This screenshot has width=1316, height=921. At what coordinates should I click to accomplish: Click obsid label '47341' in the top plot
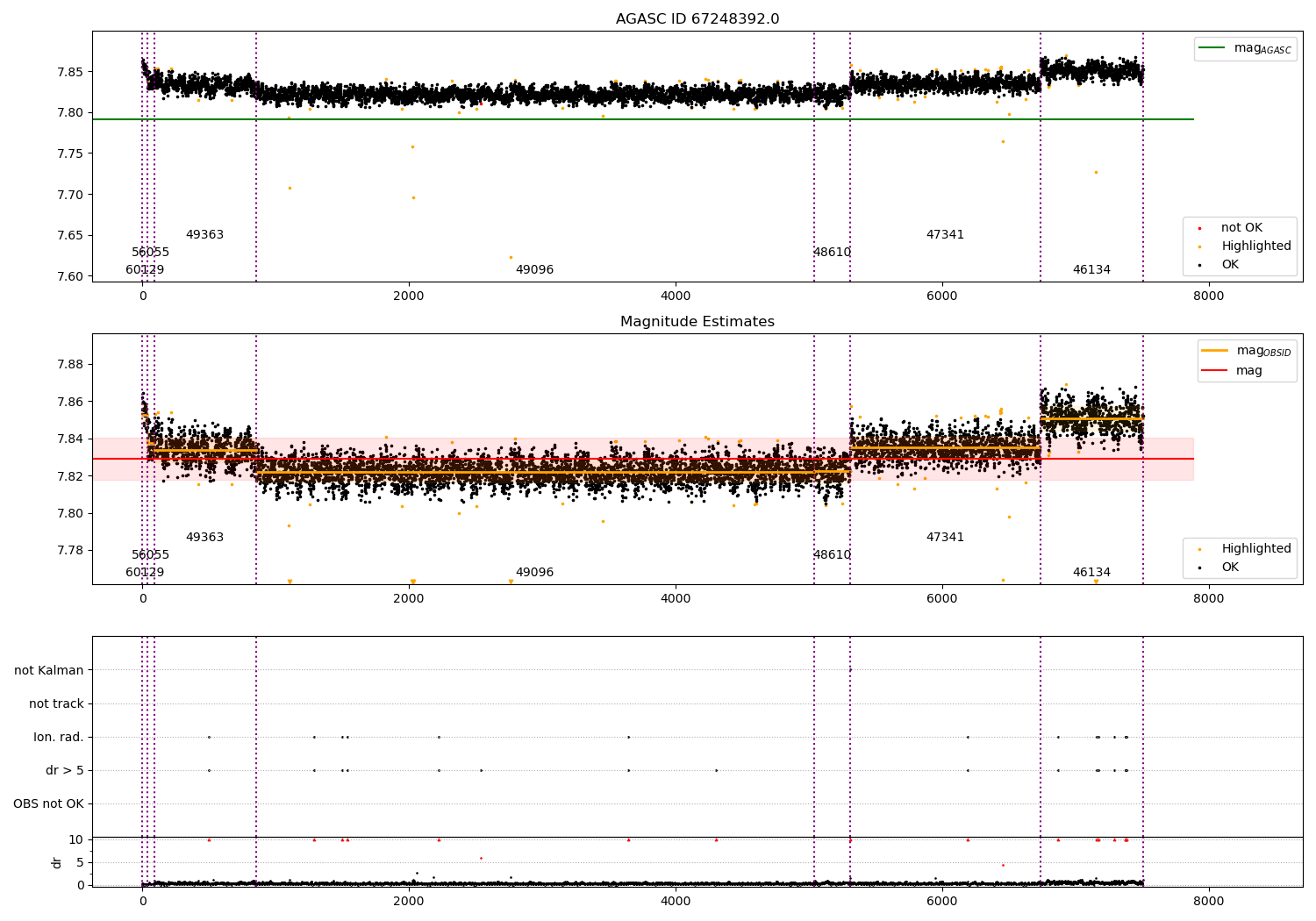click(945, 235)
